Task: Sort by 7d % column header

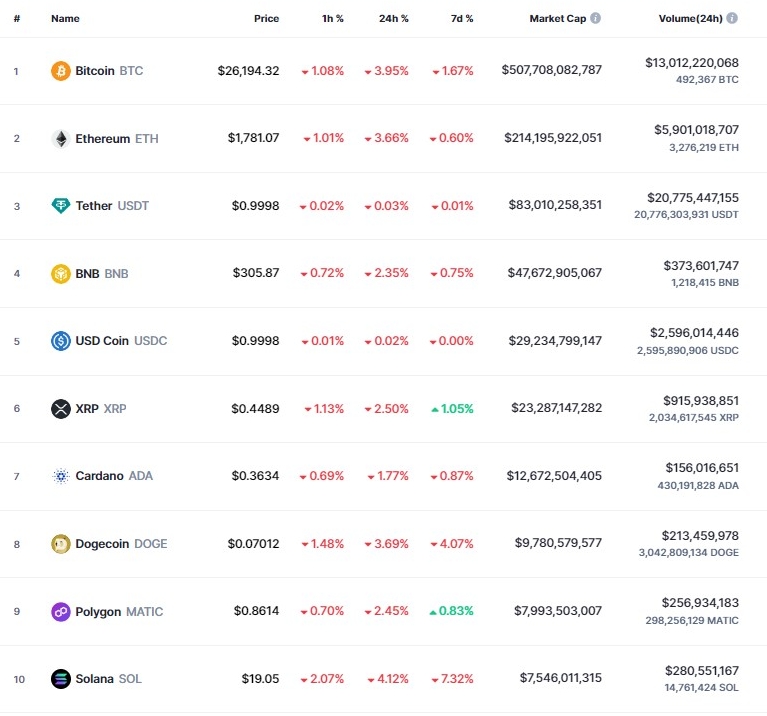Action: (462, 19)
